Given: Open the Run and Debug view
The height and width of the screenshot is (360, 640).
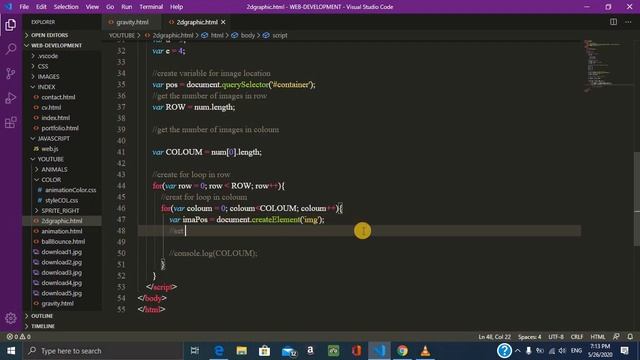Looking at the screenshot, I should pyautogui.click(x=11, y=98).
